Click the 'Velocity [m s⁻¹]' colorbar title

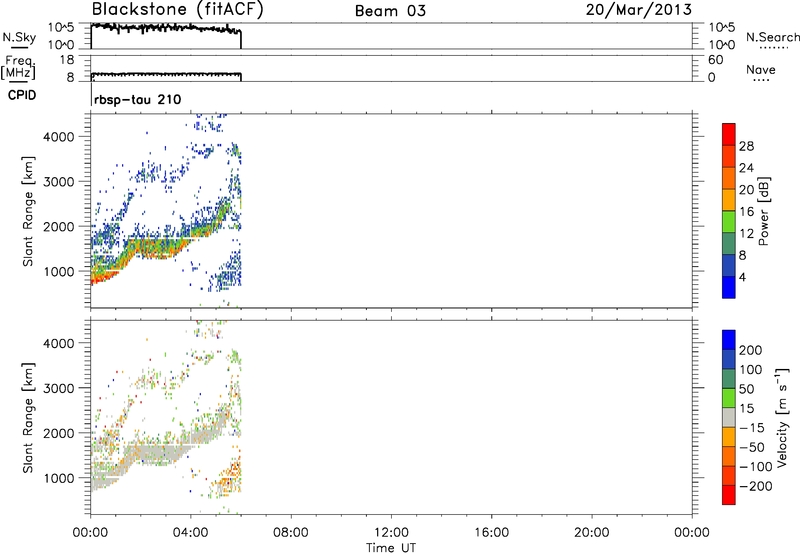pos(782,417)
